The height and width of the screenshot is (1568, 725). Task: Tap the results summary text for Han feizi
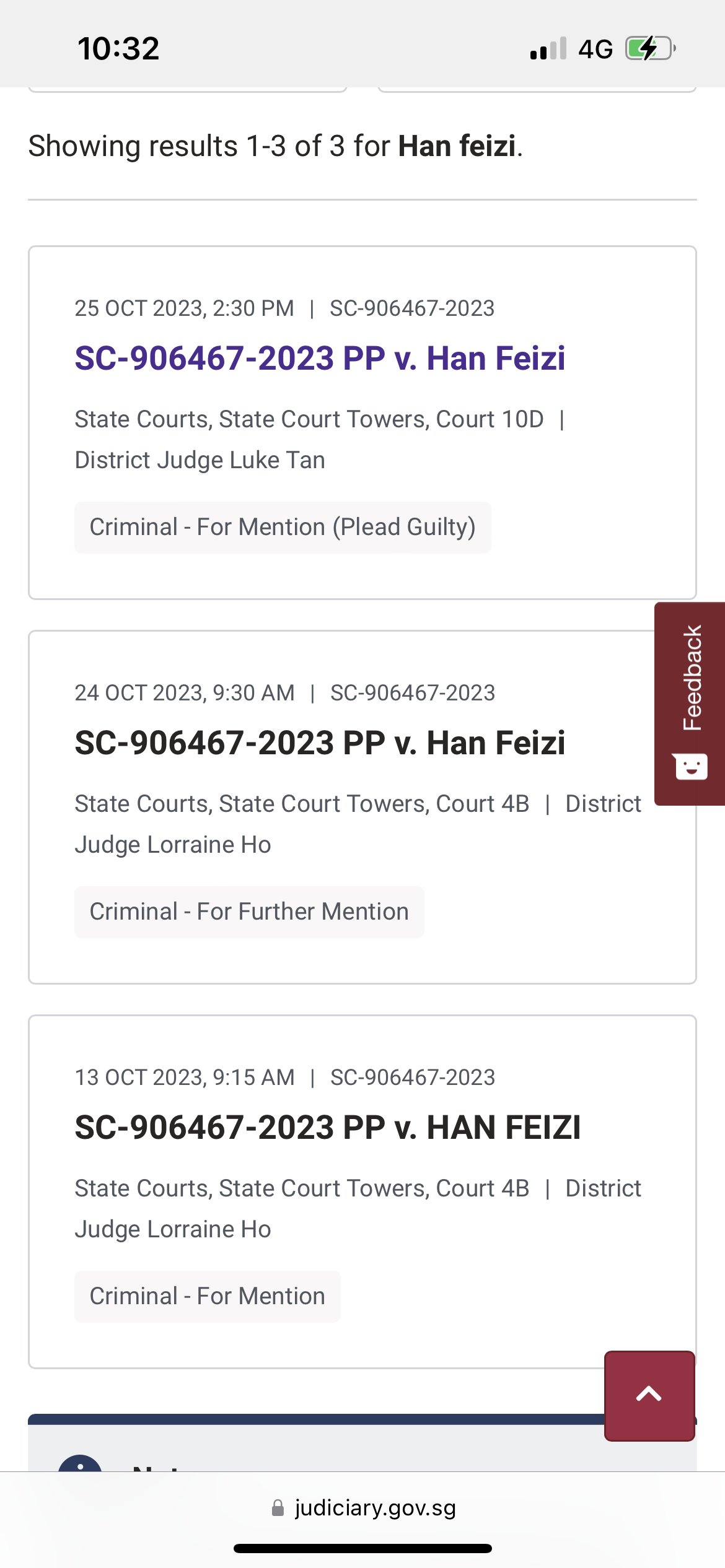(x=276, y=147)
